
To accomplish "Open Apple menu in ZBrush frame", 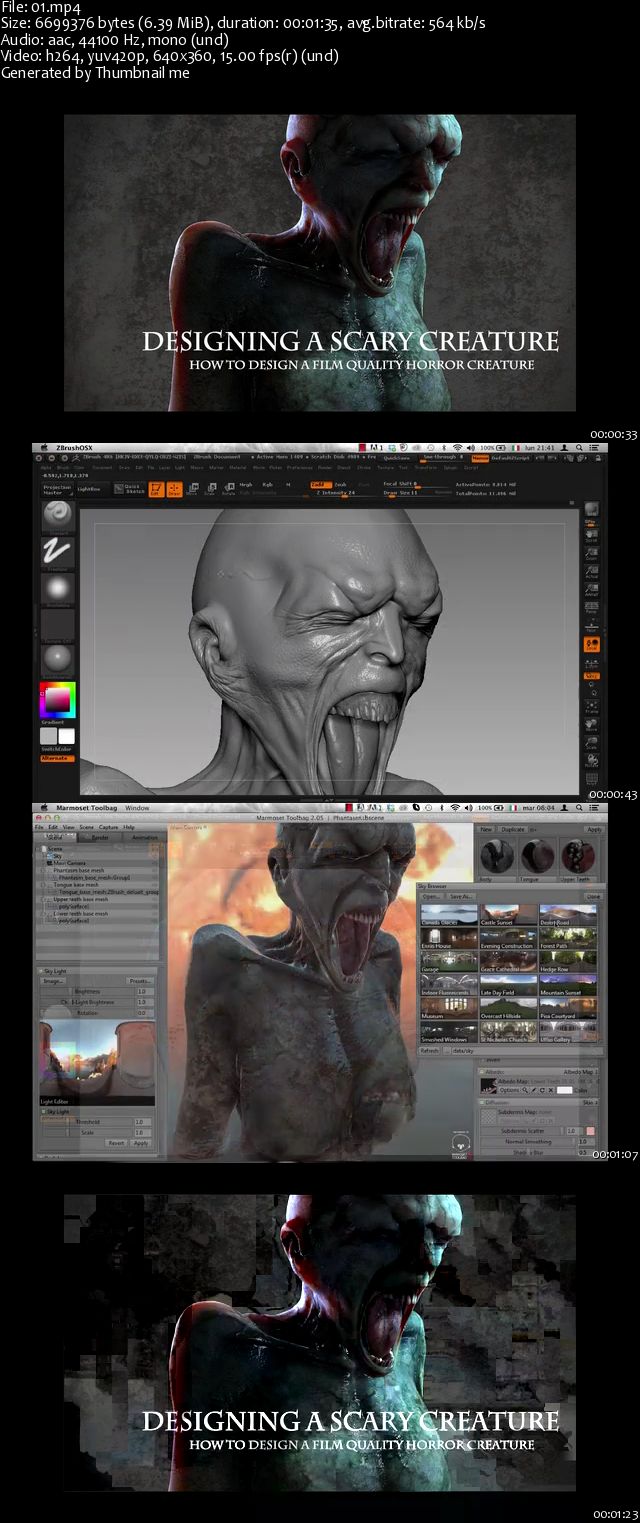I will (x=44, y=446).
